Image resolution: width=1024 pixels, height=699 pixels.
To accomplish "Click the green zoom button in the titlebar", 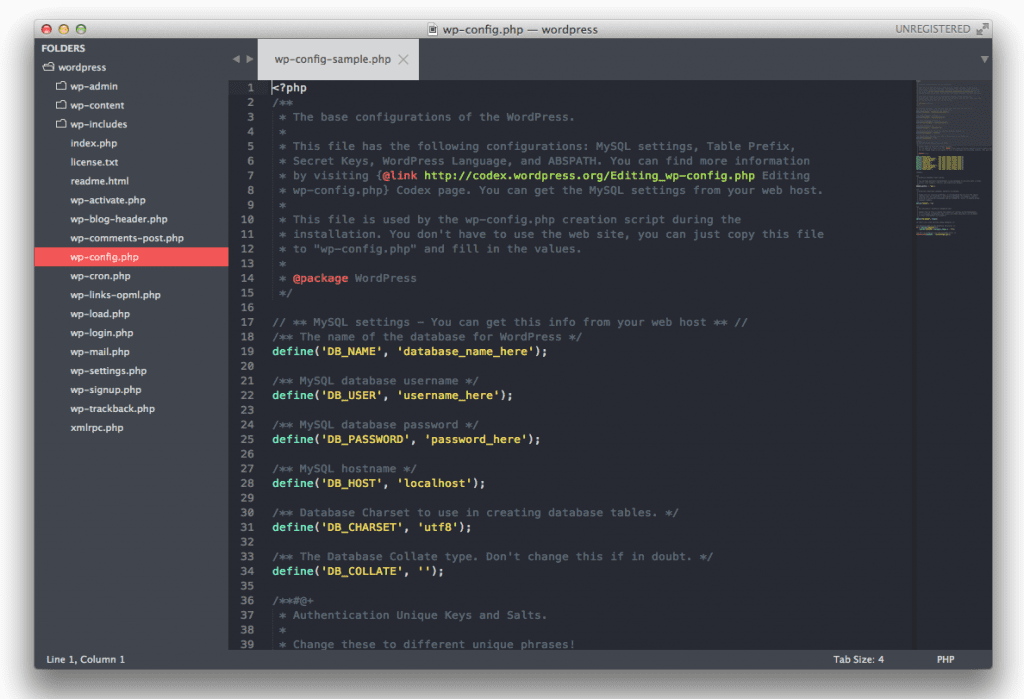I will pyautogui.click(x=79, y=29).
